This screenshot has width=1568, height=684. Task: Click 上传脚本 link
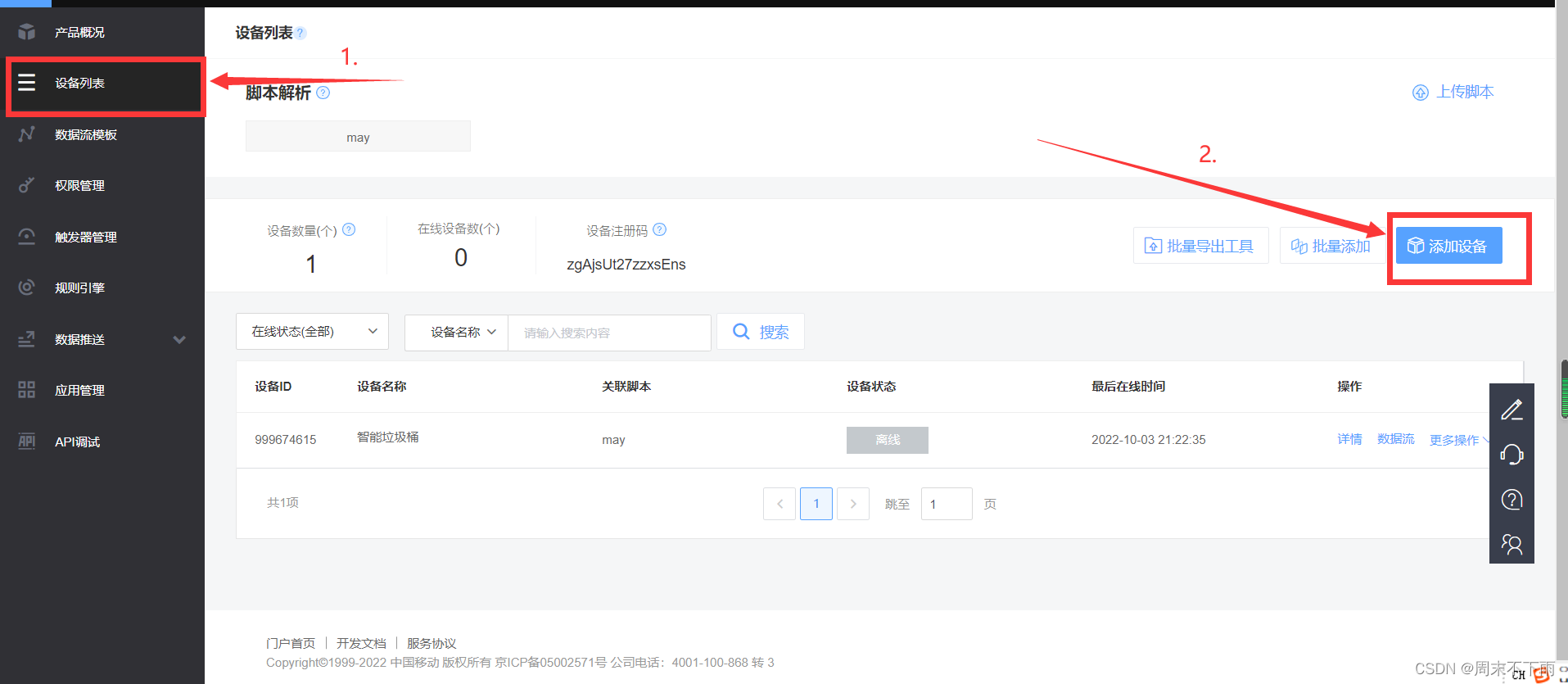coord(1465,92)
